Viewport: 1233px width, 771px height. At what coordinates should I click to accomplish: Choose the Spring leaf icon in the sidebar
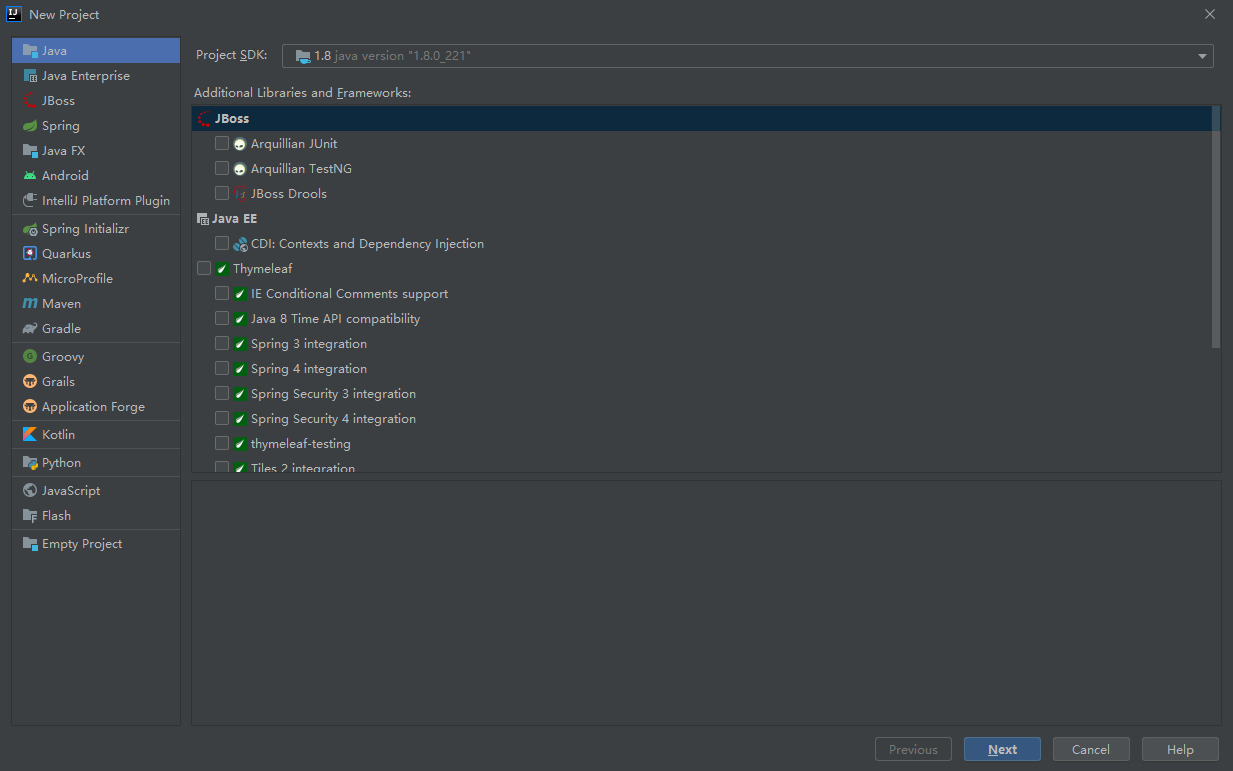30,126
